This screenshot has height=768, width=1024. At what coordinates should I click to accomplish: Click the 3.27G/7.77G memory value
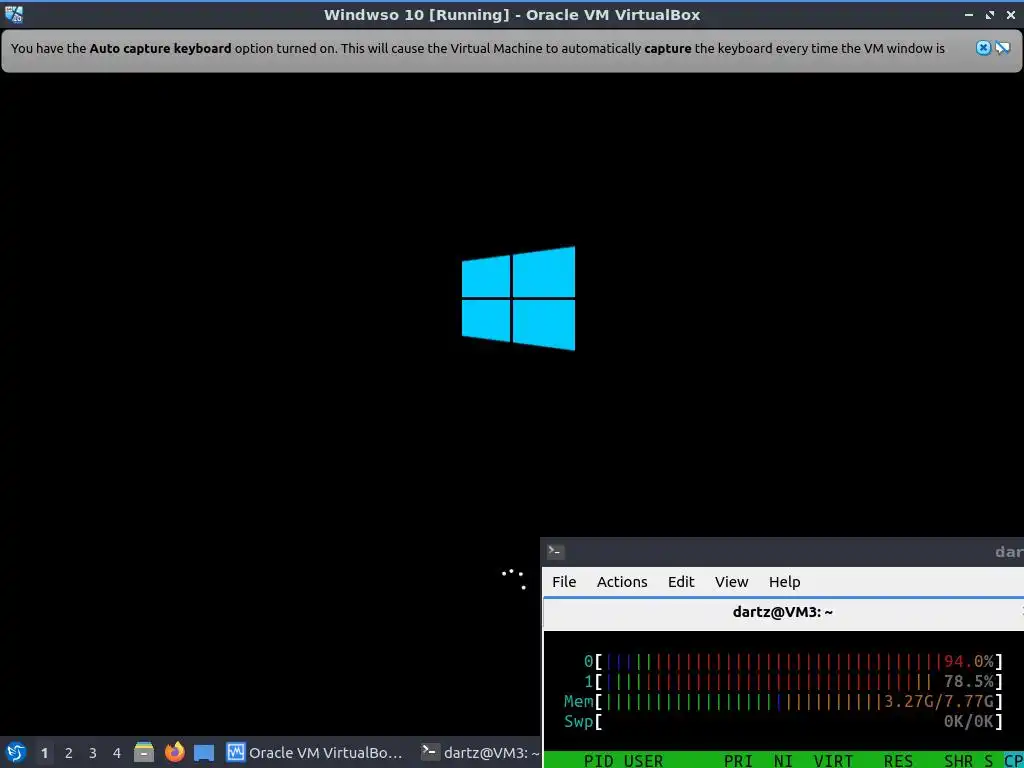pos(938,701)
